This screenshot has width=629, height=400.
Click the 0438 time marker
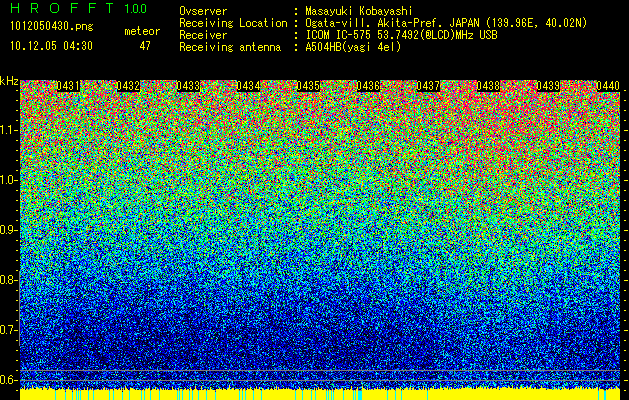(489, 86)
